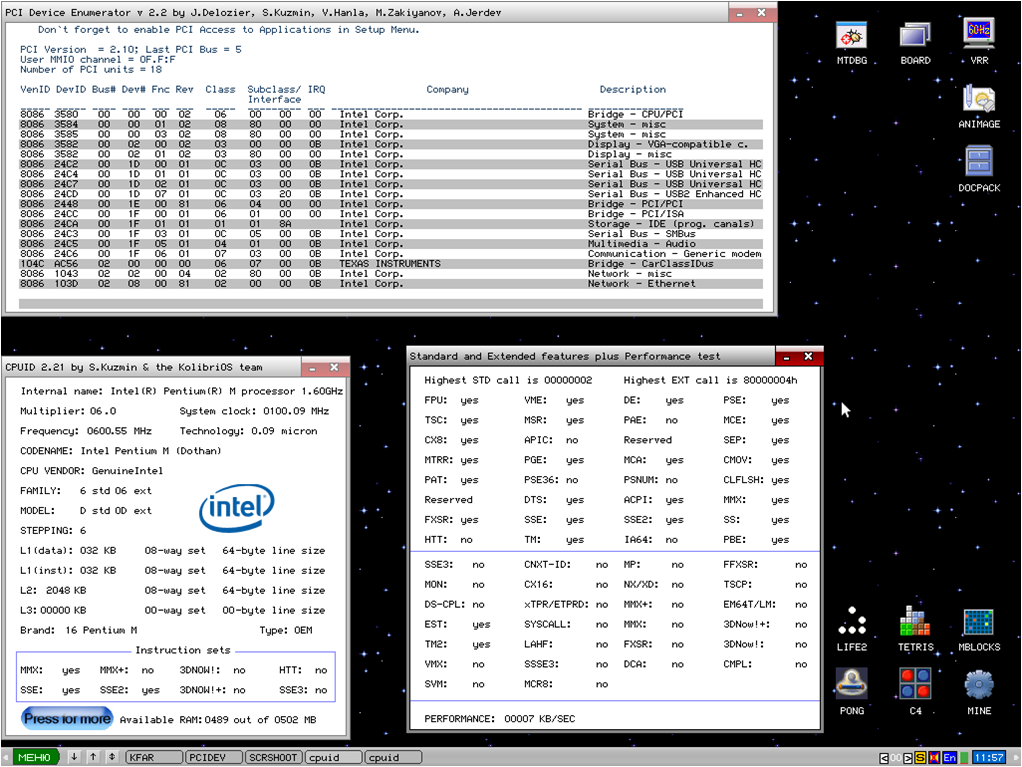Start the LIFE2 game icon
Image resolution: width=1022 pixels, height=767 pixels.
[x=851, y=624]
